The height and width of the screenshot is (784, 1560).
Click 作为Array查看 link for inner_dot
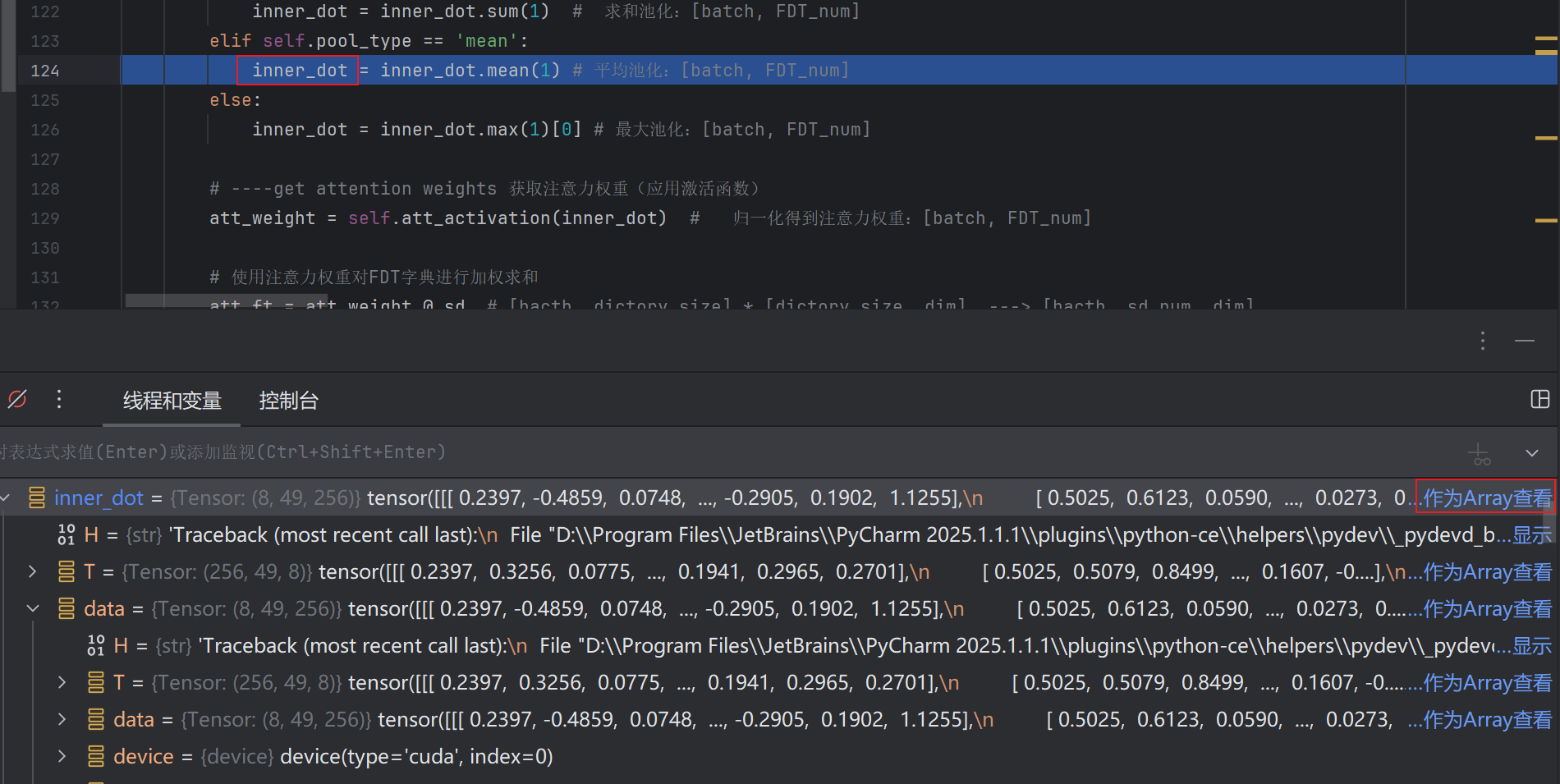pyautogui.click(x=1485, y=497)
